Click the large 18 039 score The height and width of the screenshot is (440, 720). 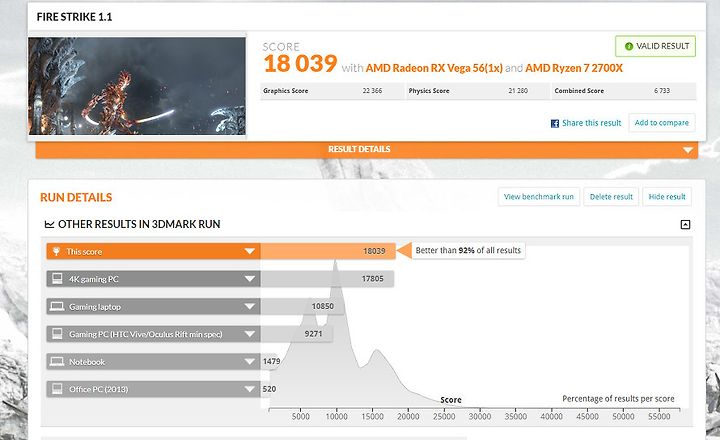(x=300, y=63)
